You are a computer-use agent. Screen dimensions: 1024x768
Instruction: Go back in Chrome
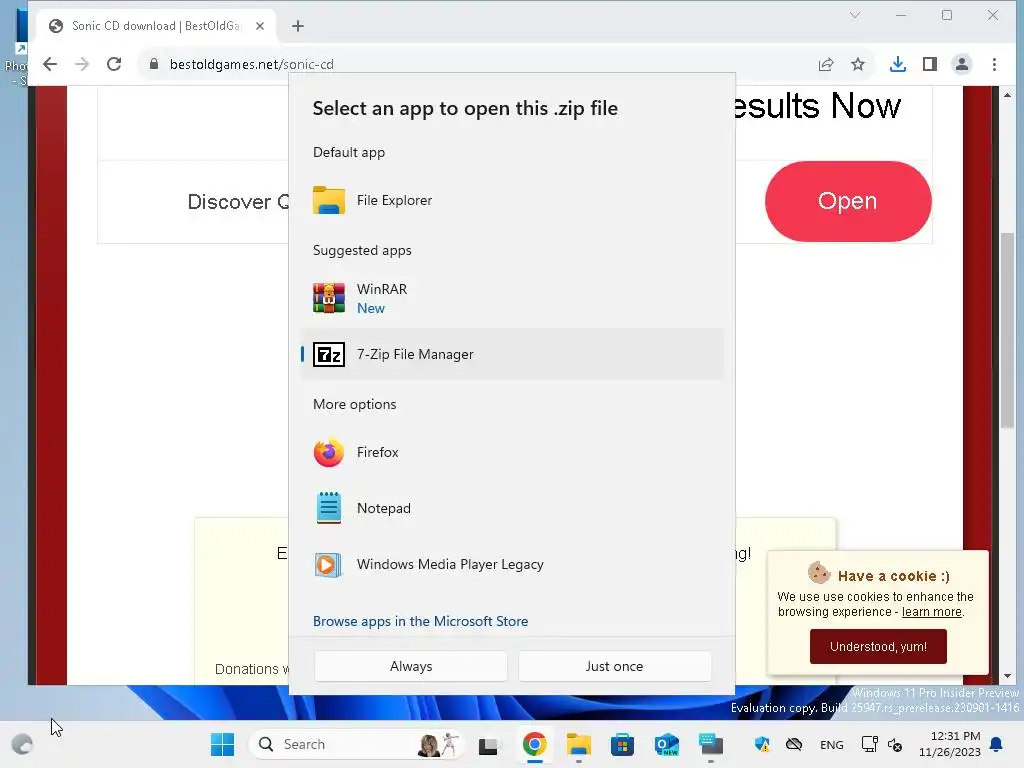(x=50, y=64)
